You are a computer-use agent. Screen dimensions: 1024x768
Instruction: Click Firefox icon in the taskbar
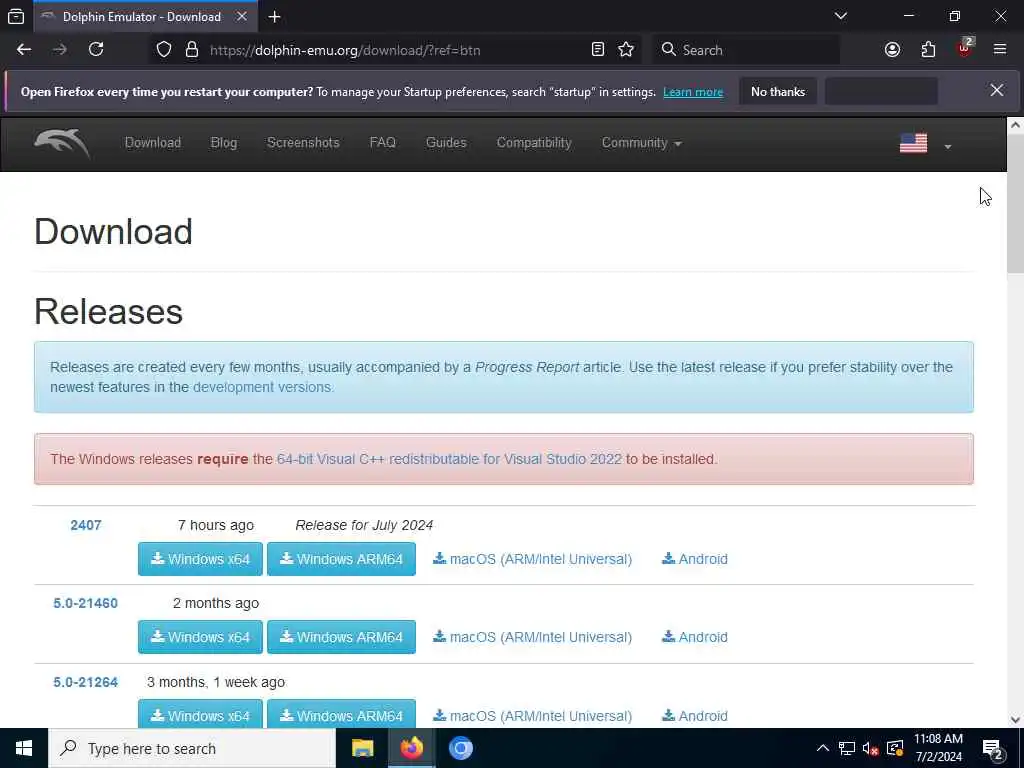point(411,748)
